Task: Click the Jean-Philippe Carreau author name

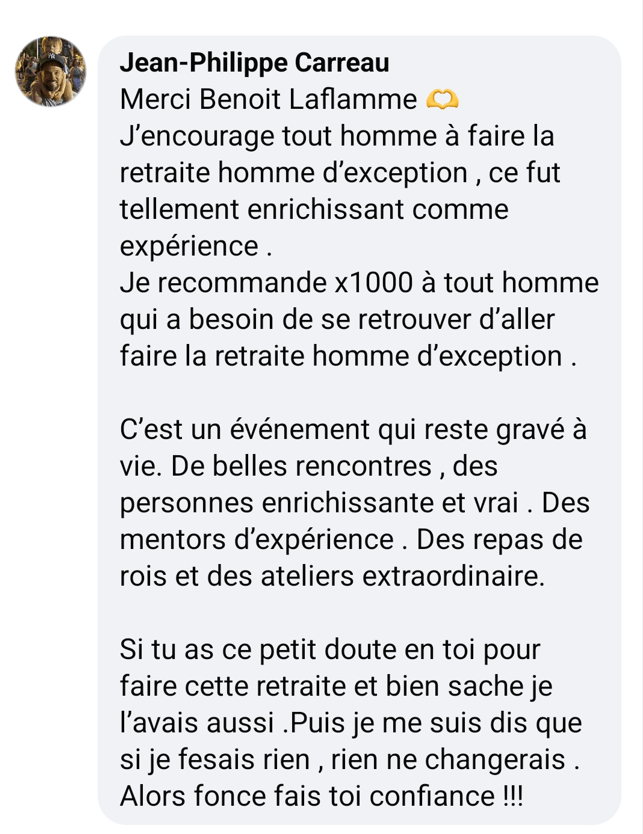Action: [x=254, y=63]
